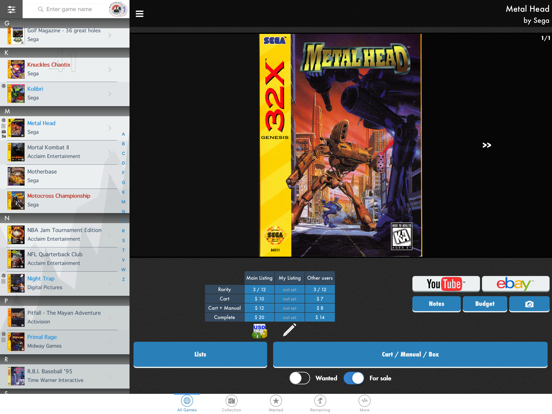The height and width of the screenshot is (414, 552).
Task: Search this game on eBay
Action: pyautogui.click(x=515, y=284)
